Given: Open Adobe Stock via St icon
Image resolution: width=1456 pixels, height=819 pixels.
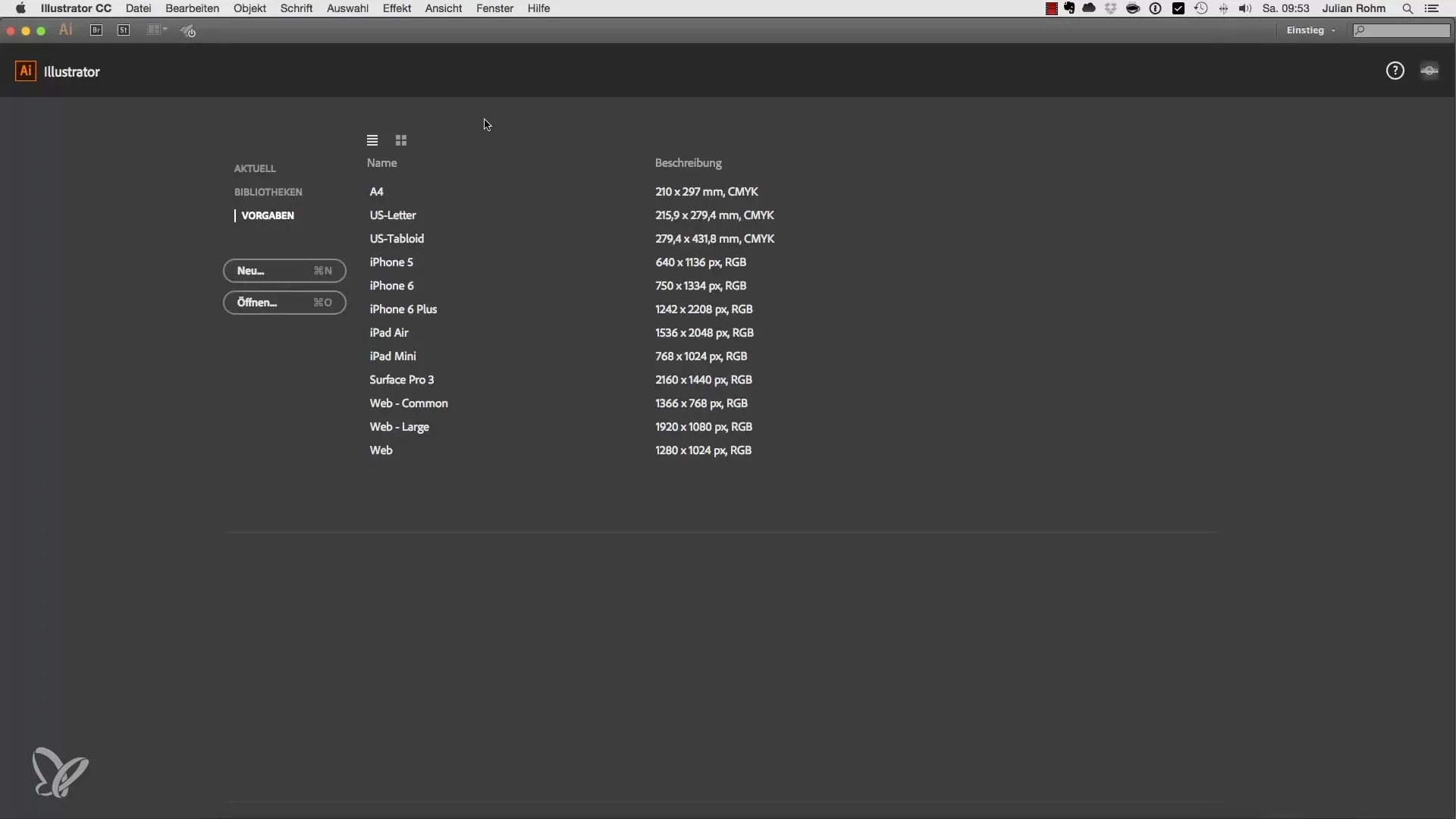Looking at the screenshot, I should click(124, 30).
